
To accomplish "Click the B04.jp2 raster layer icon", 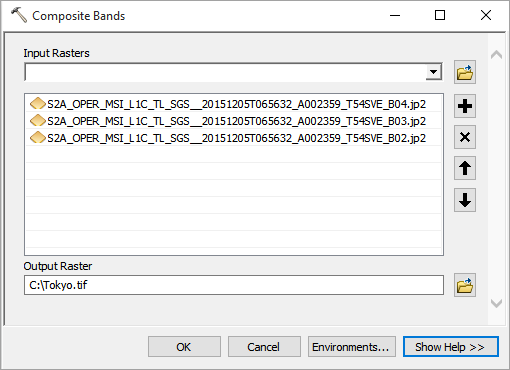I will click(38, 104).
